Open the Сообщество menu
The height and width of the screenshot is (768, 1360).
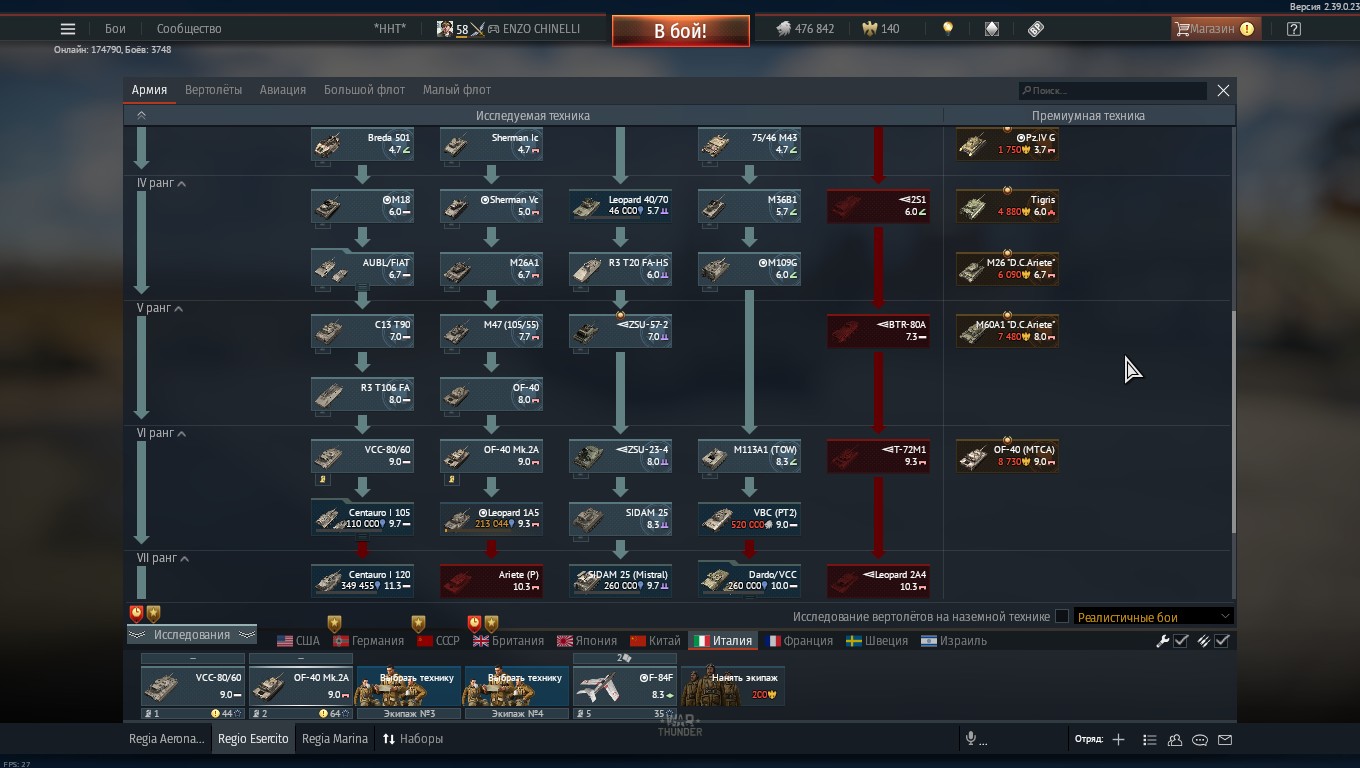click(x=189, y=29)
